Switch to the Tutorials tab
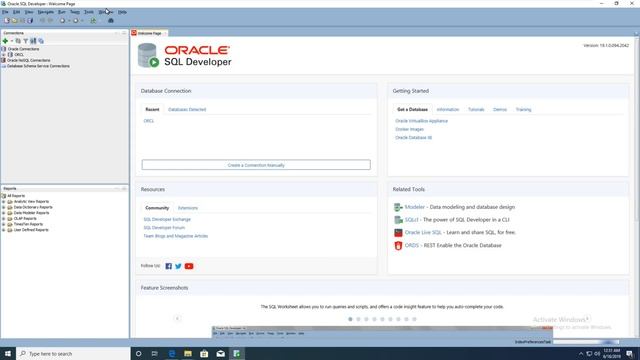This screenshot has width=640, height=360. [x=476, y=110]
